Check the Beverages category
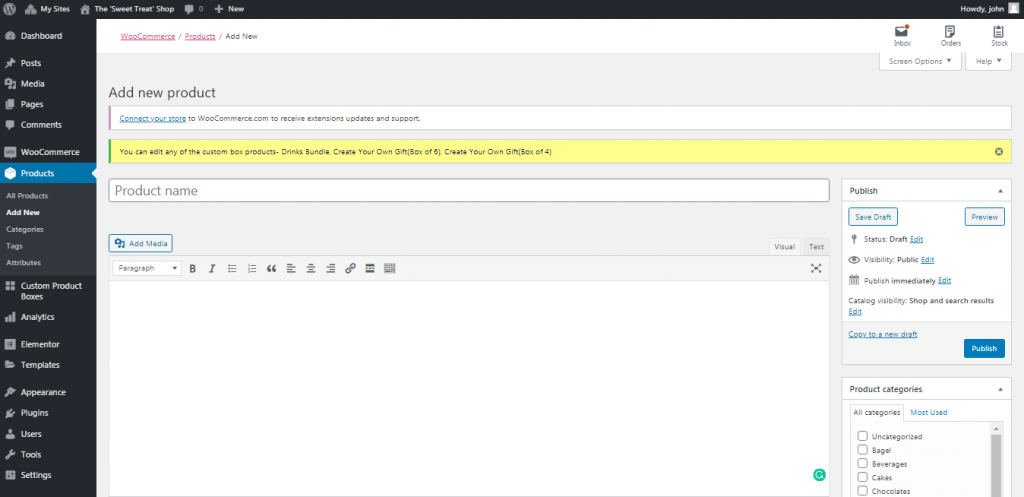The image size is (1024, 497). click(x=862, y=464)
